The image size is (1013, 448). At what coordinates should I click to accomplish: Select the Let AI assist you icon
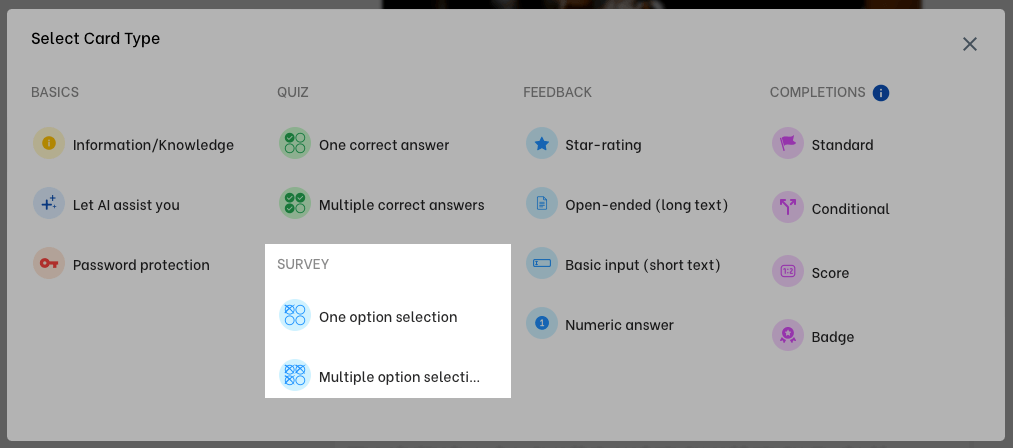[49, 204]
